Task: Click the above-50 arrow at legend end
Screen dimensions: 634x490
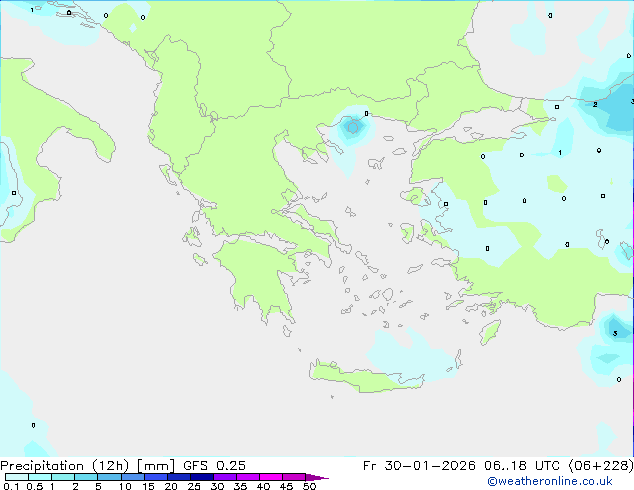Action: (317, 477)
